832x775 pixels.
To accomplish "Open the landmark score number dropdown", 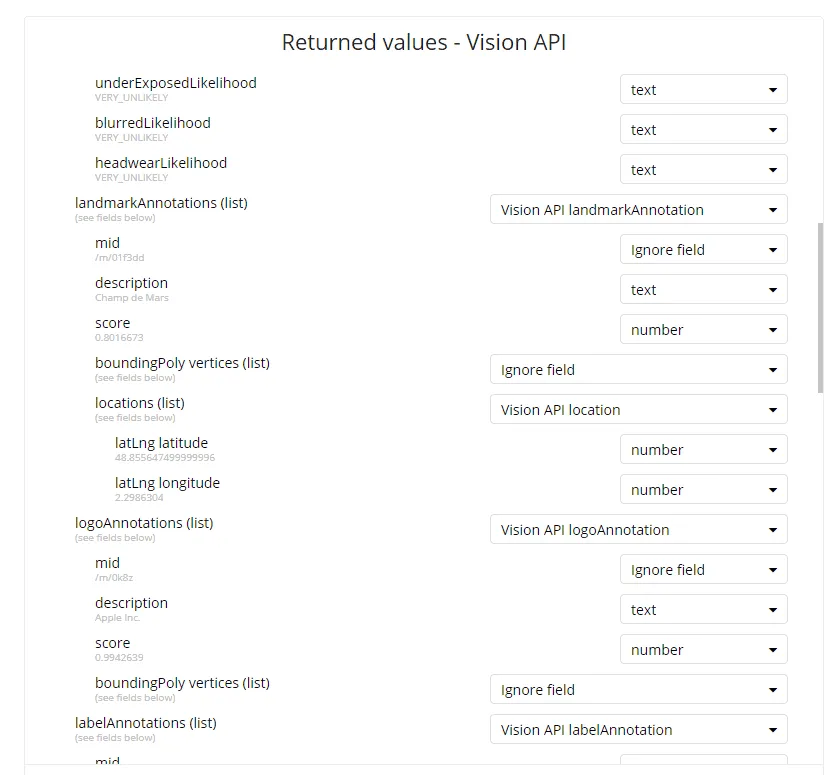I will tap(703, 330).
